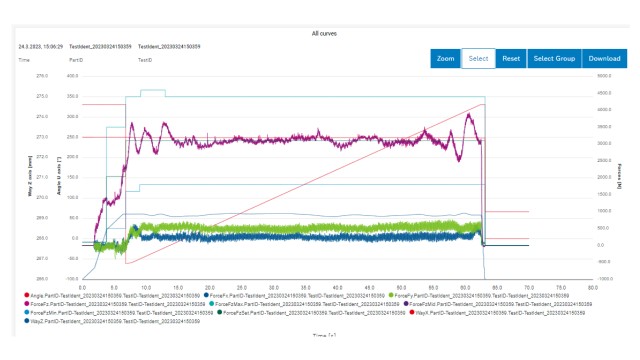This screenshot has height=360, width=640.
Task: Click the -1000.0 tick on Forces axis
Action: pos(604,279)
